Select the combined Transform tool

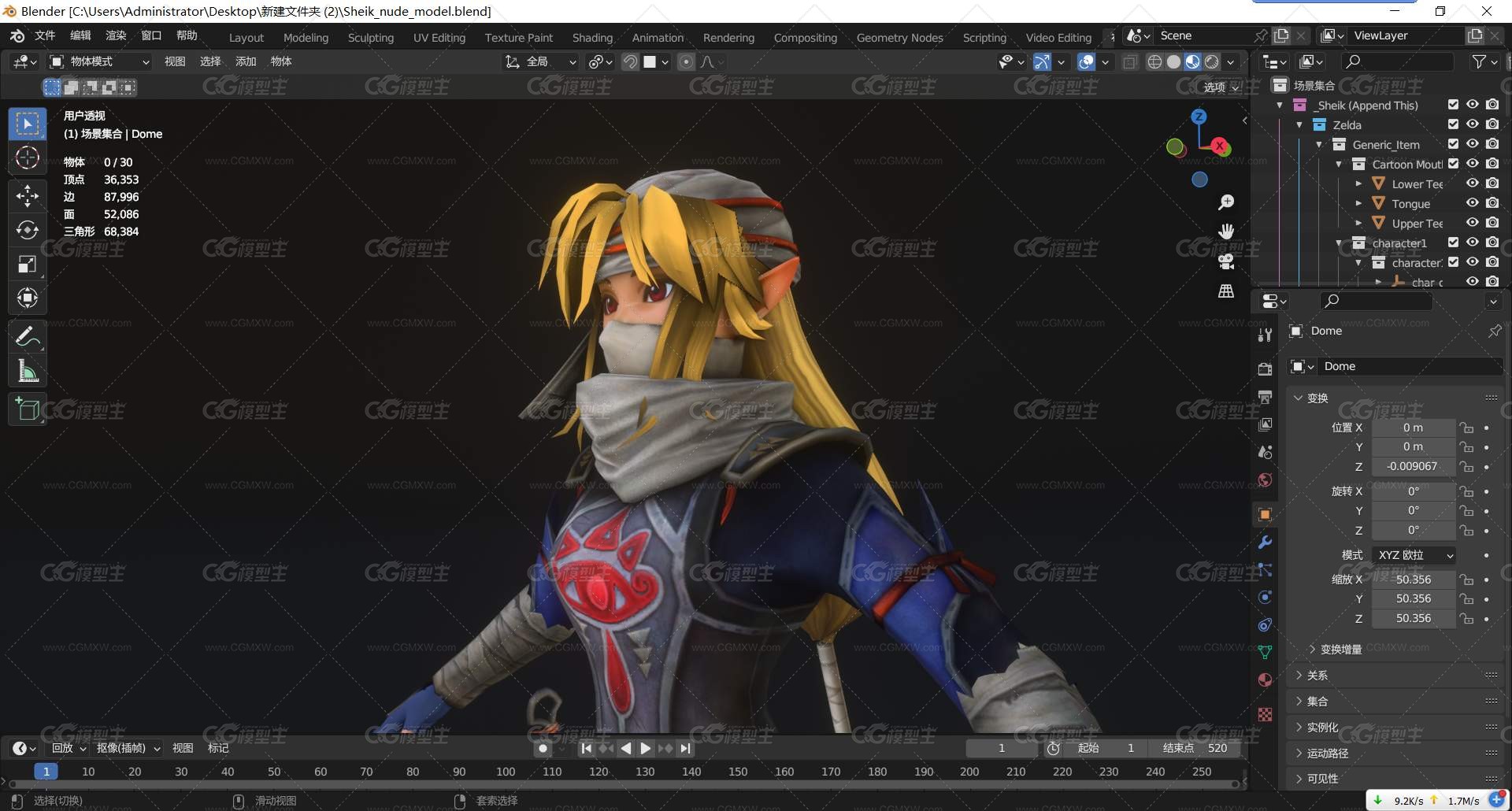point(28,298)
